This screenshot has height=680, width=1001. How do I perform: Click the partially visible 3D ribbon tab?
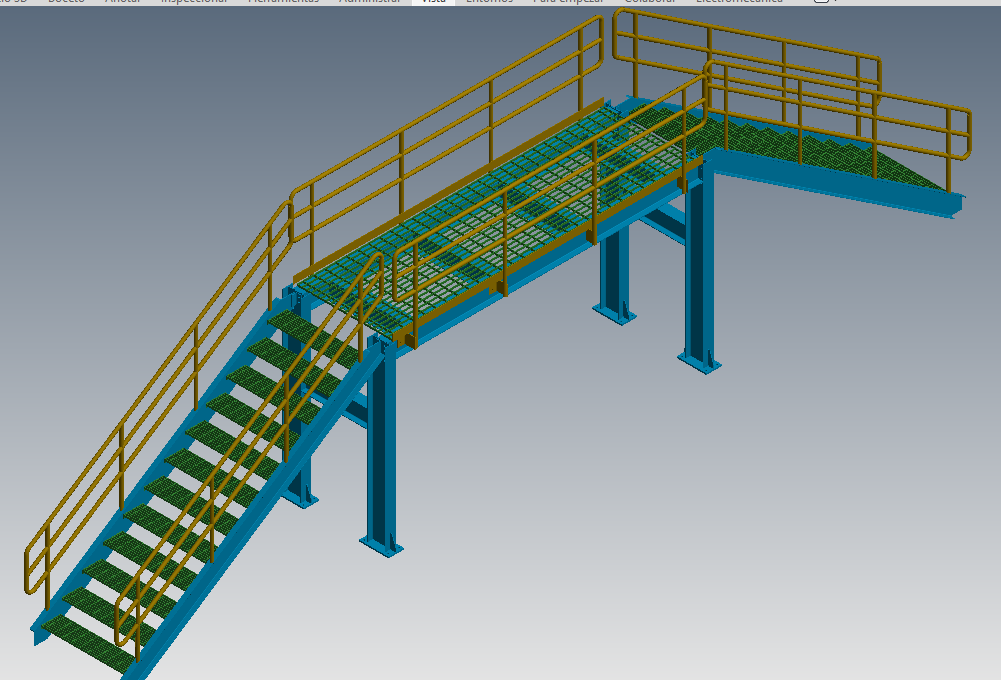point(15,3)
